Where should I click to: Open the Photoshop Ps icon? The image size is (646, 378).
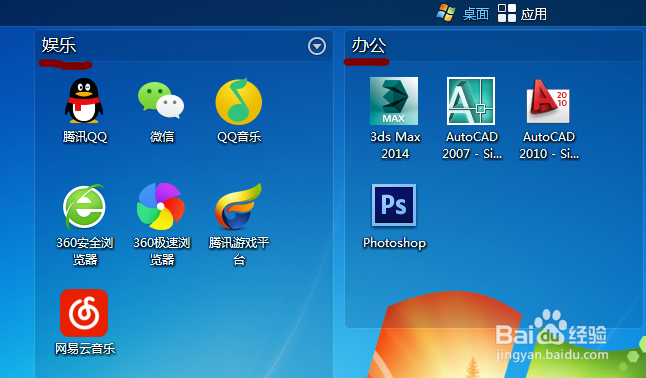click(x=394, y=205)
